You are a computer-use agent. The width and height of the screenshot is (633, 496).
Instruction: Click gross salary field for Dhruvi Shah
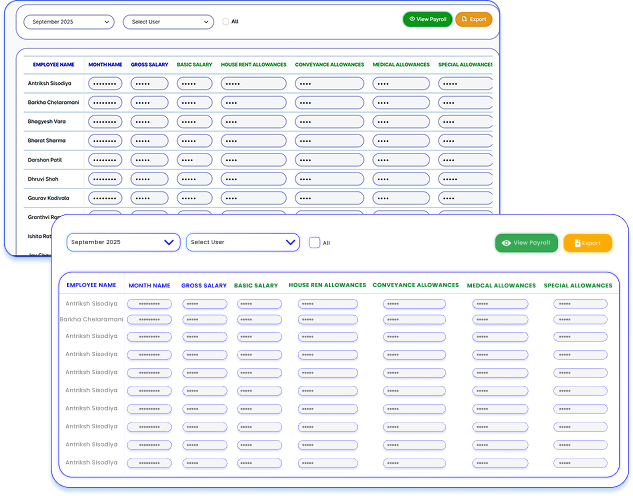(x=149, y=178)
